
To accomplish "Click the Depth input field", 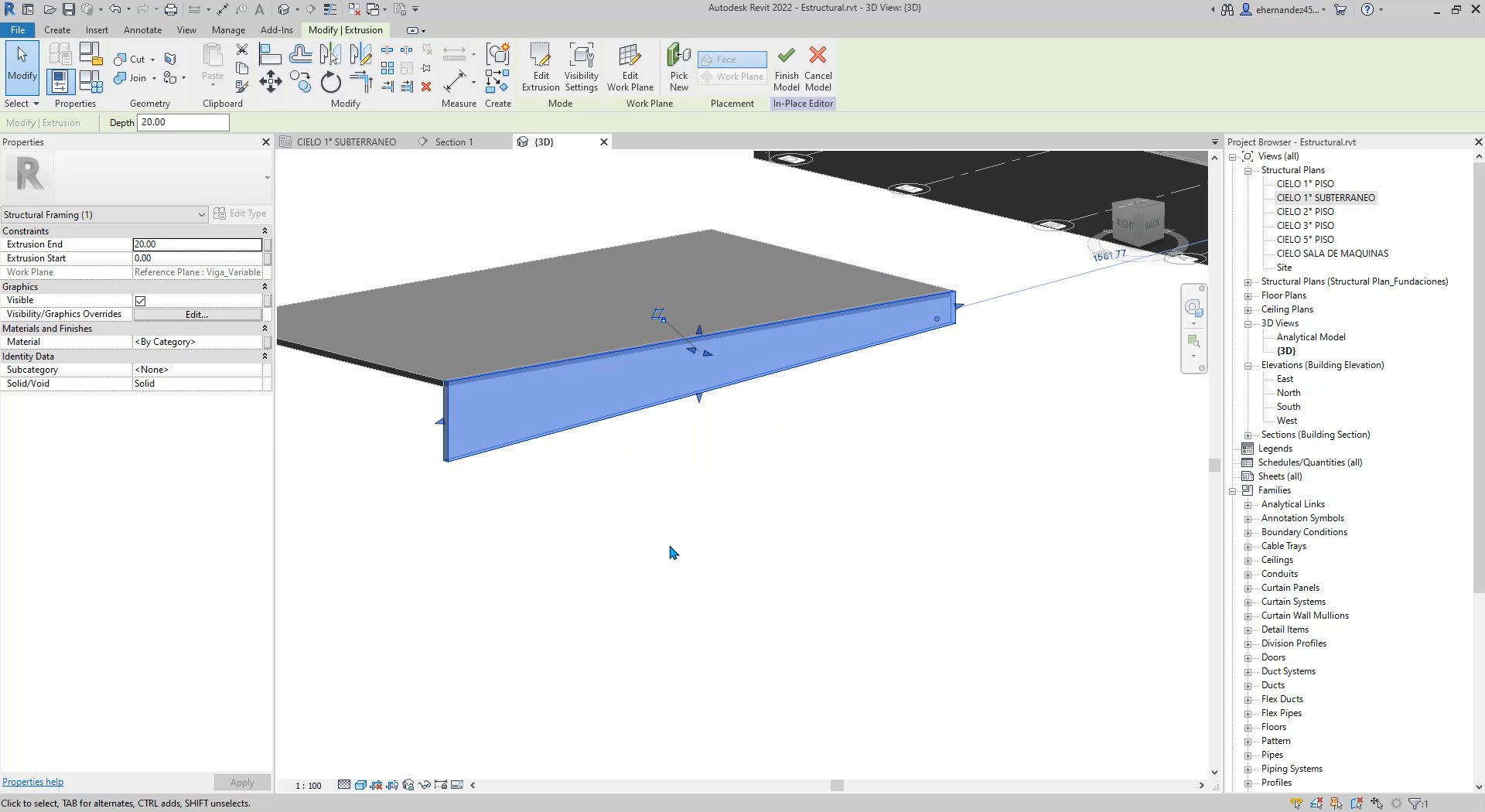I will (183, 122).
